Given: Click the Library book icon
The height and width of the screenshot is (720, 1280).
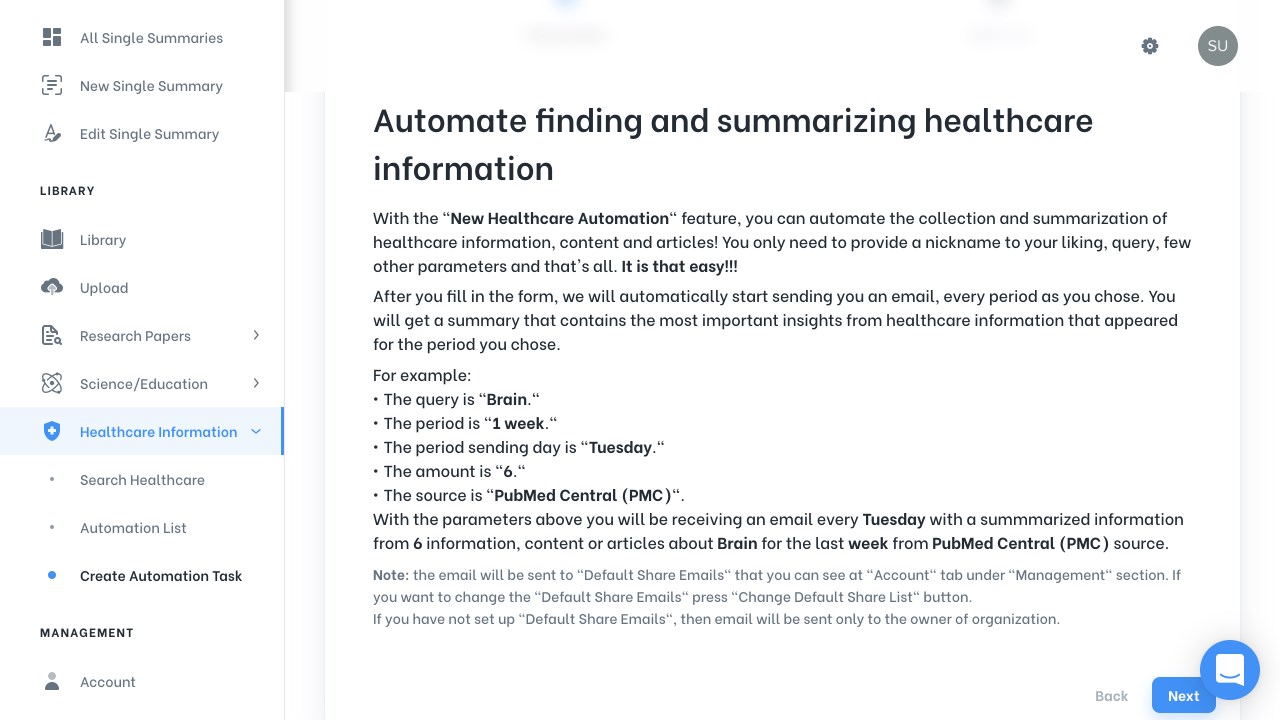Looking at the screenshot, I should pos(52,240).
